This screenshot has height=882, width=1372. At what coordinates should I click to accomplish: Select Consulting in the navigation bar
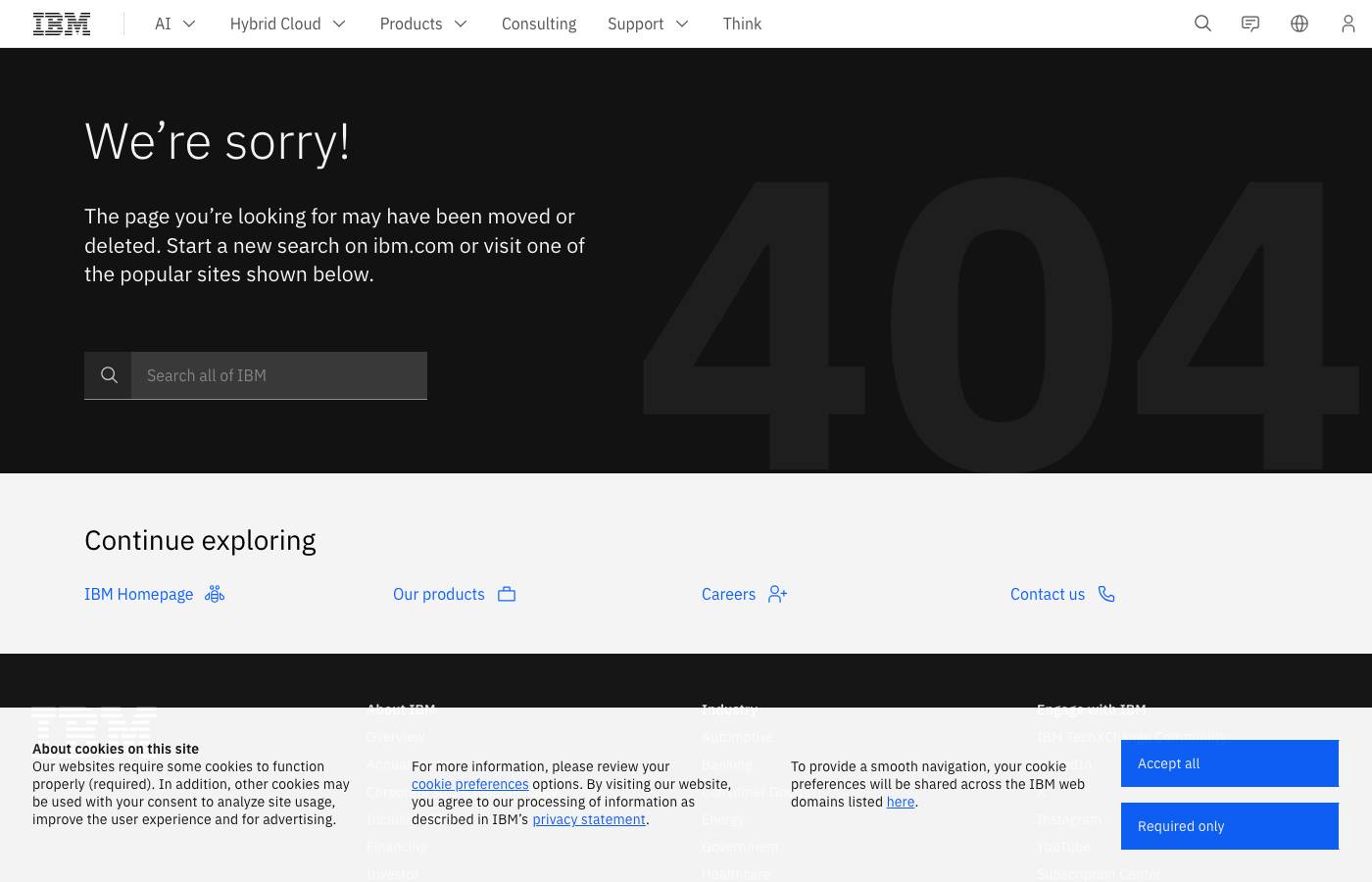[x=539, y=24]
